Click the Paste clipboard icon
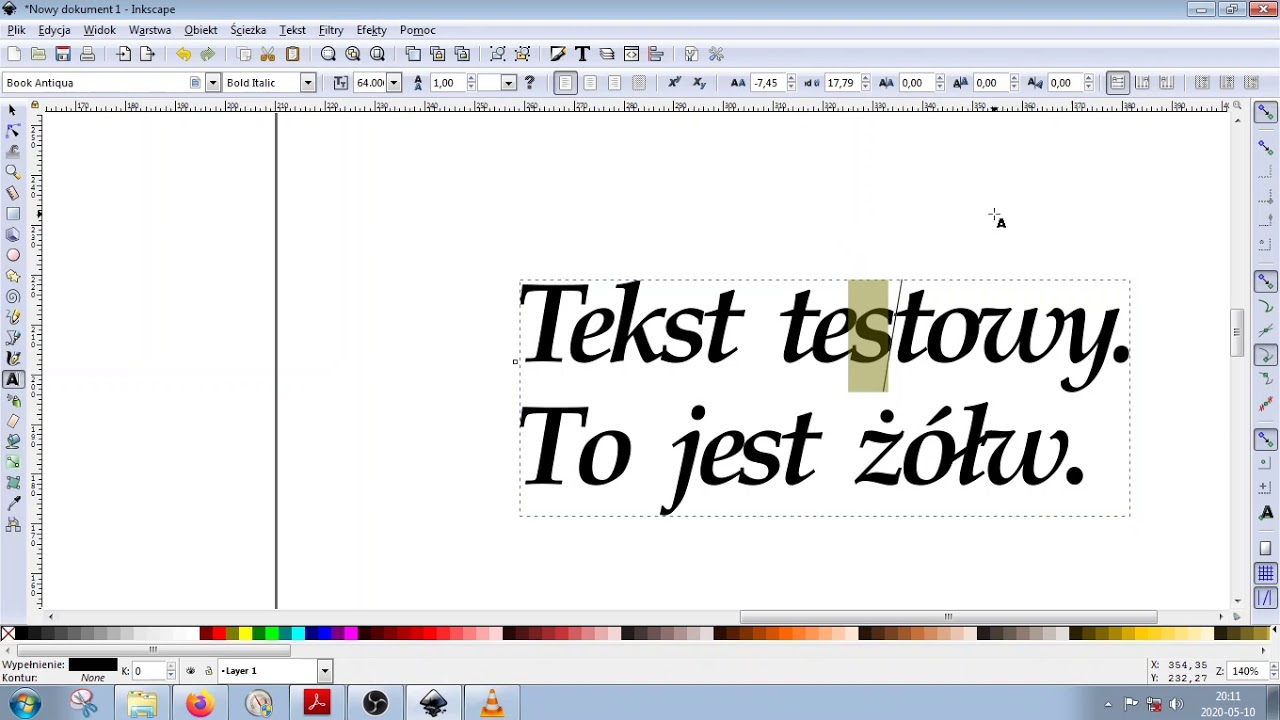Image resolution: width=1280 pixels, height=720 pixels. [293, 54]
